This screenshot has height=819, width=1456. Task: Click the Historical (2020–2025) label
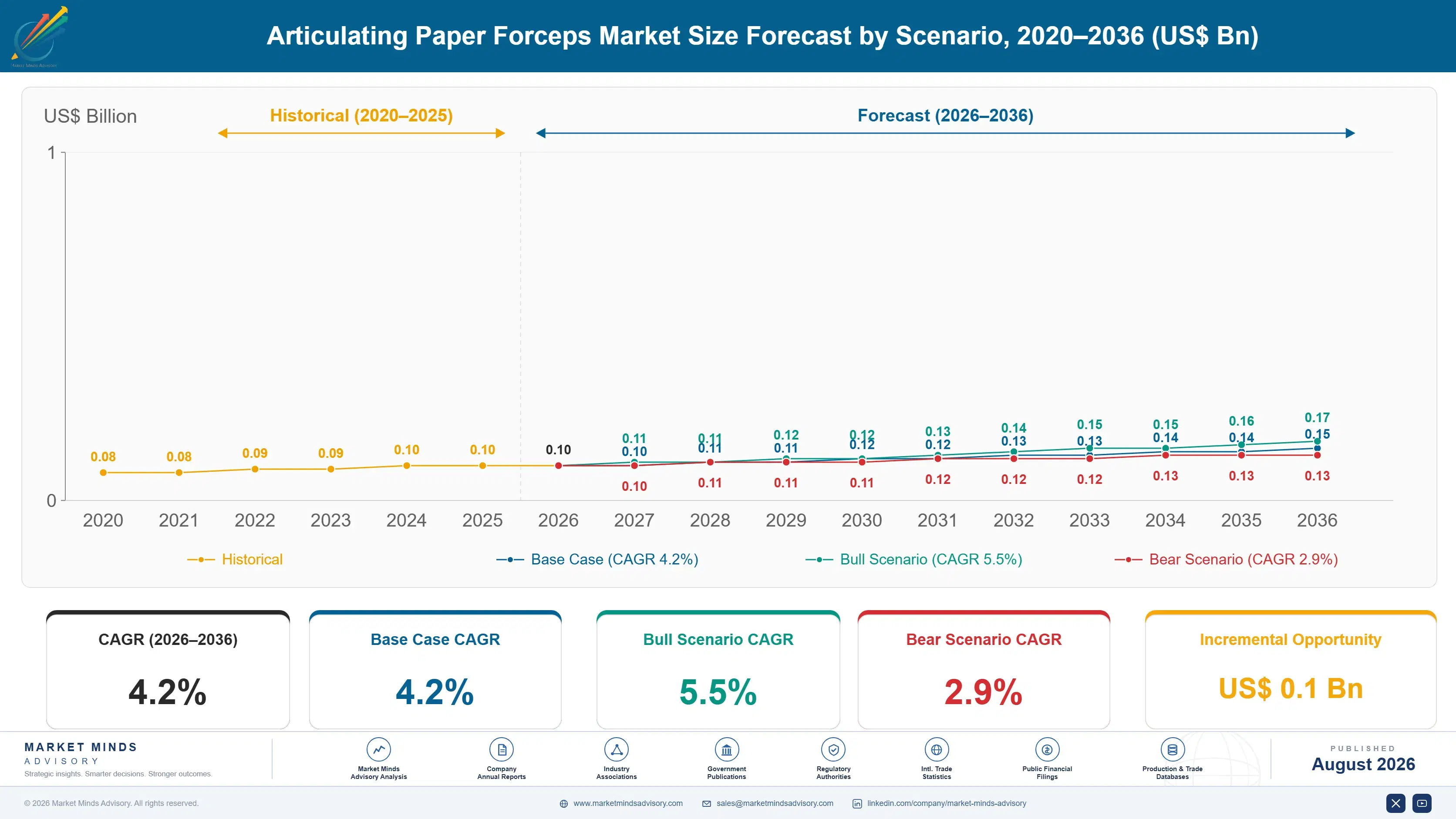[x=361, y=115]
